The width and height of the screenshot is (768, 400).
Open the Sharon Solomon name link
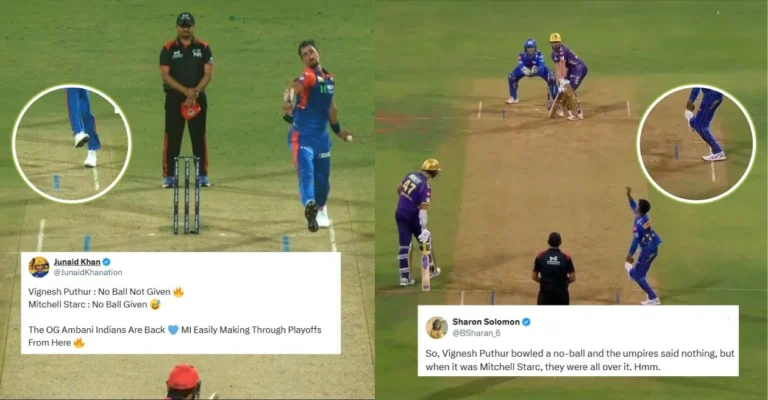[486, 322]
